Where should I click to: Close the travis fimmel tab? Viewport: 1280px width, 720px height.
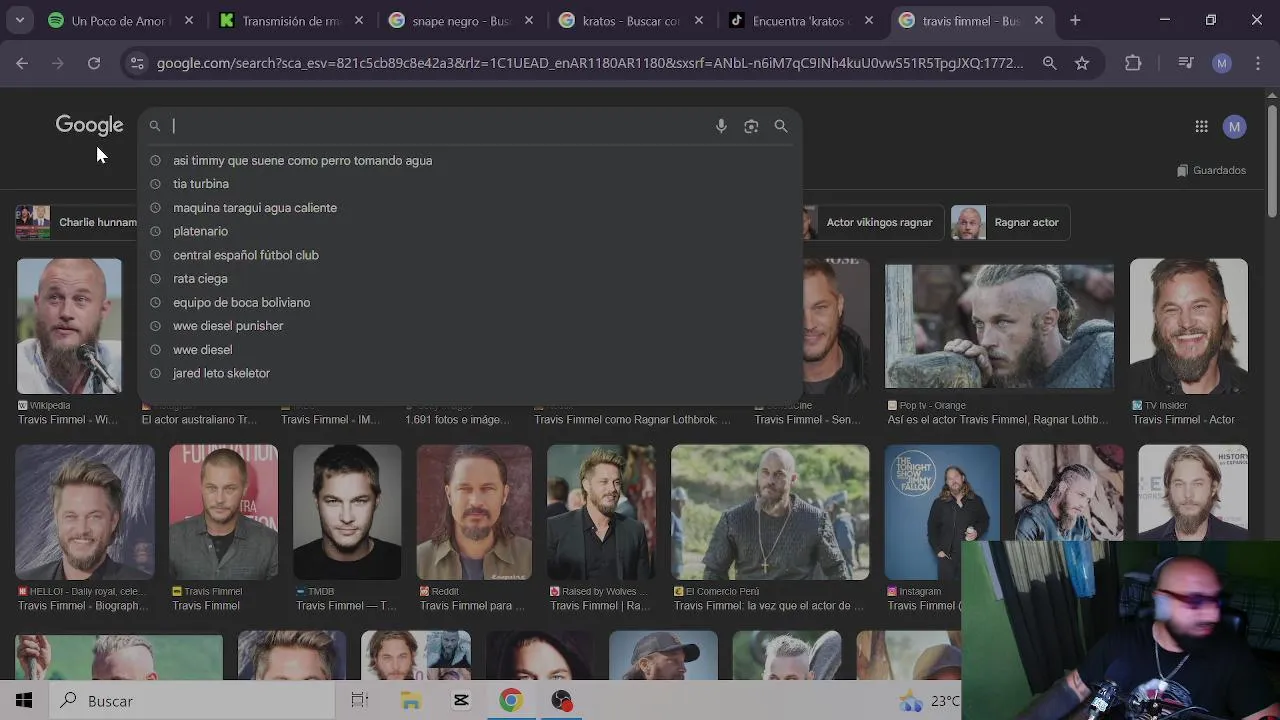(1039, 20)
